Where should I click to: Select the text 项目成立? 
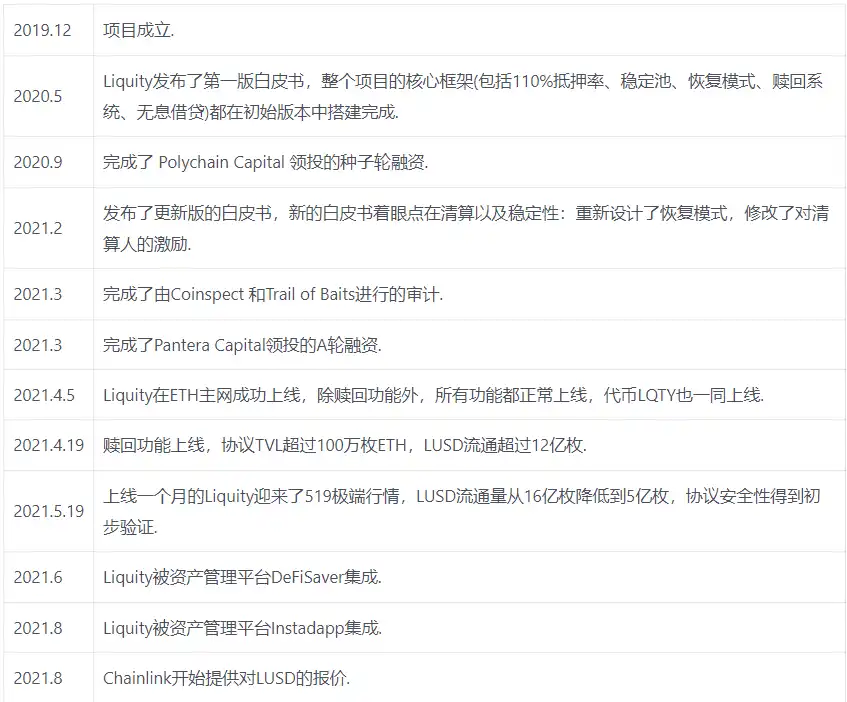click(138, 30)
